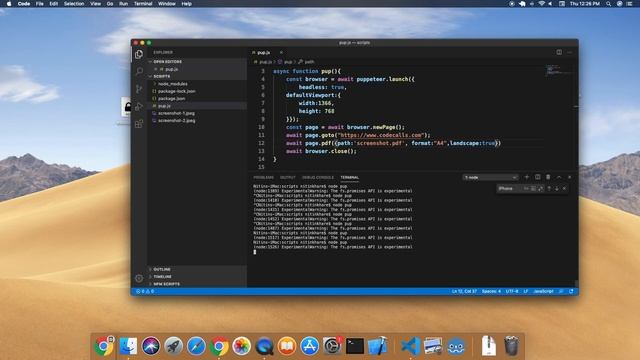Viewport: 640px width, 360px height.
Task: Maximize the panel with chevron-up icon
Action: pos(559,177)
